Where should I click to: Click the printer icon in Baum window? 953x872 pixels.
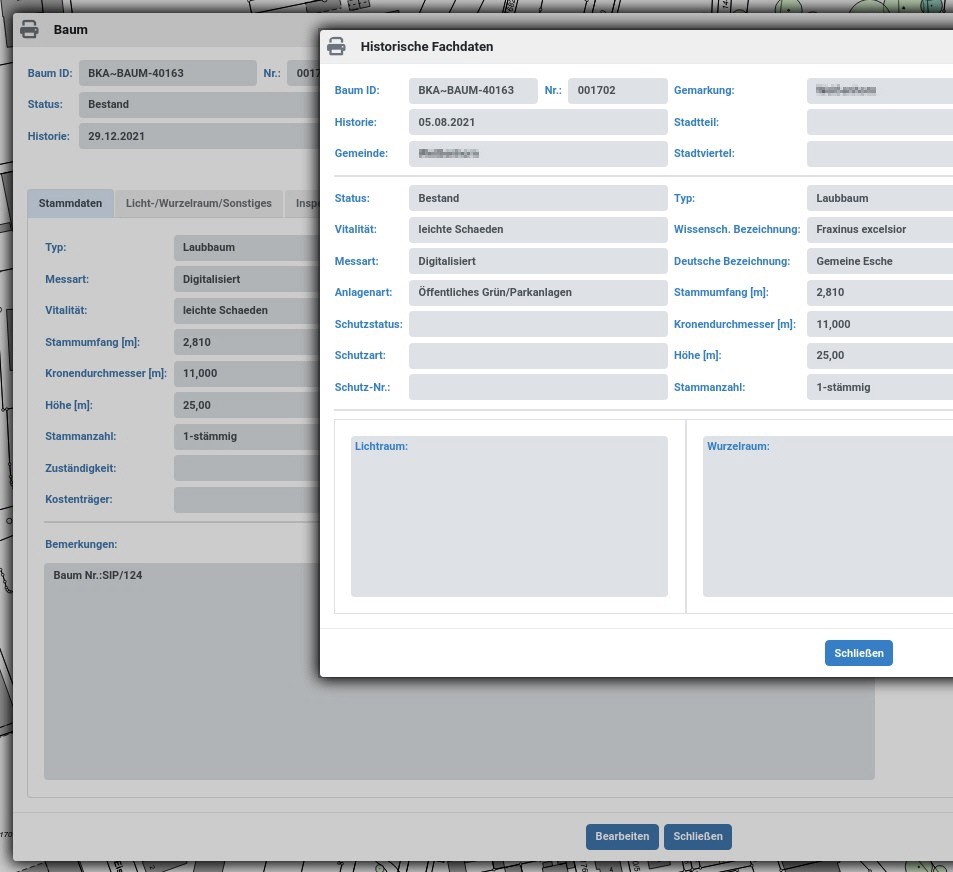click(x=30, y=30)
